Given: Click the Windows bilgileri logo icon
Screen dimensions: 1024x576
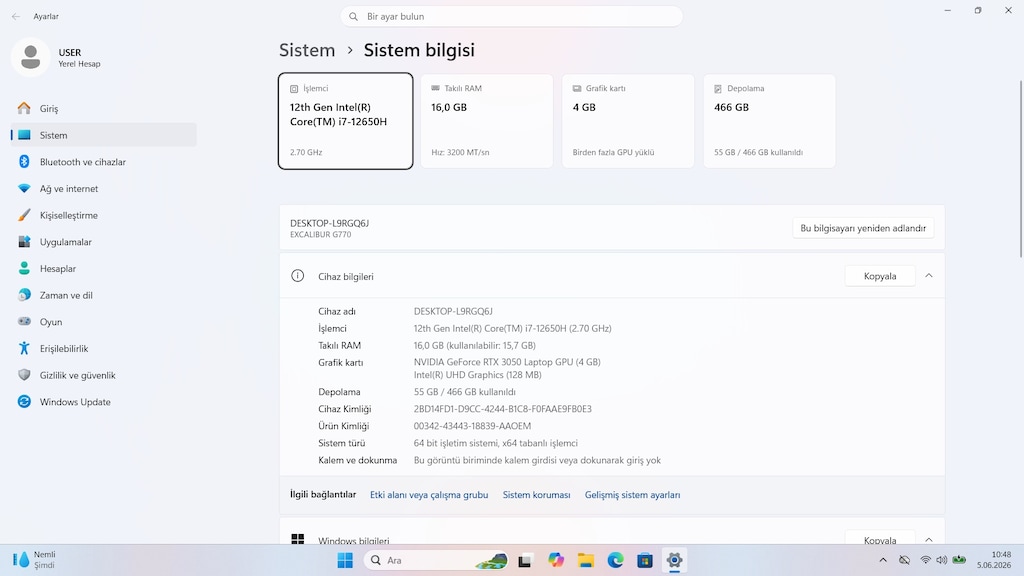Looking at the screenshot, I should pyautogui.click(x=297, y=539).
